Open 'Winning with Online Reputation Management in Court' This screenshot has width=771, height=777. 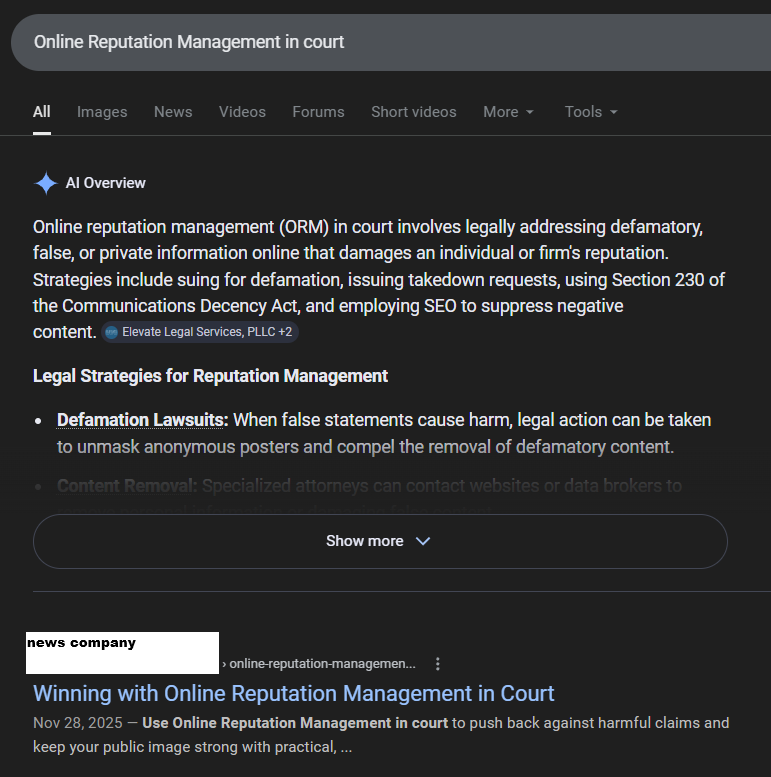tap(293, 693)
